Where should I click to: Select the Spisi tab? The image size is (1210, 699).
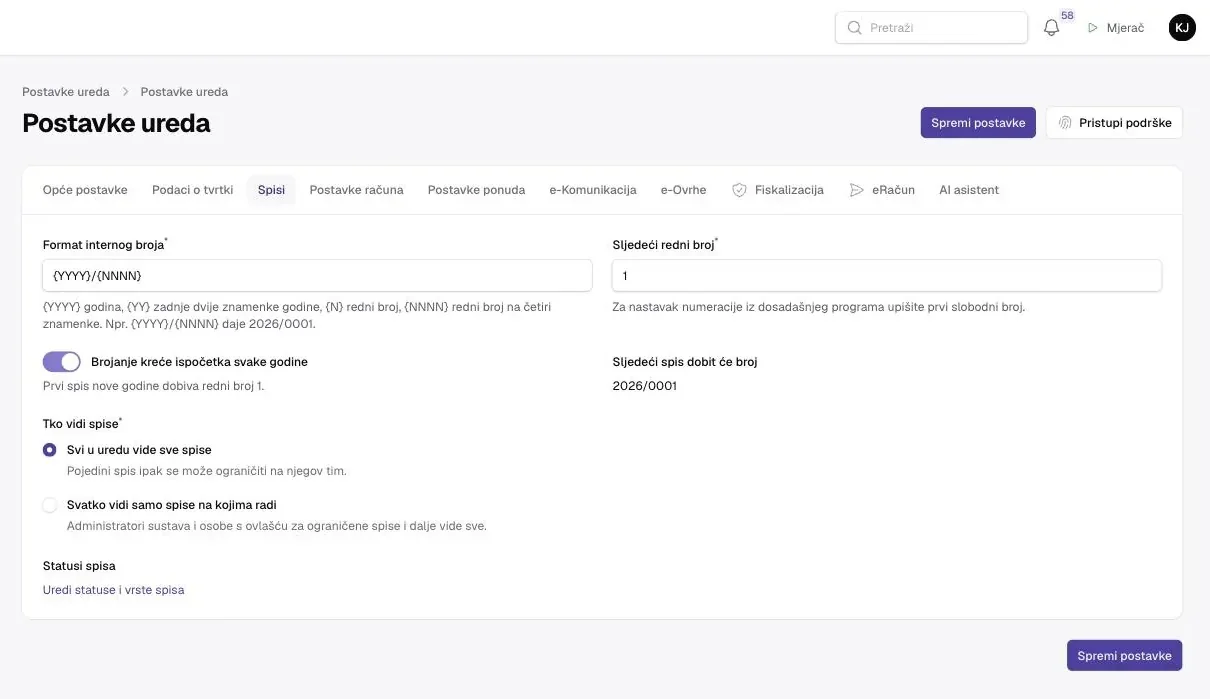[271, 190]
